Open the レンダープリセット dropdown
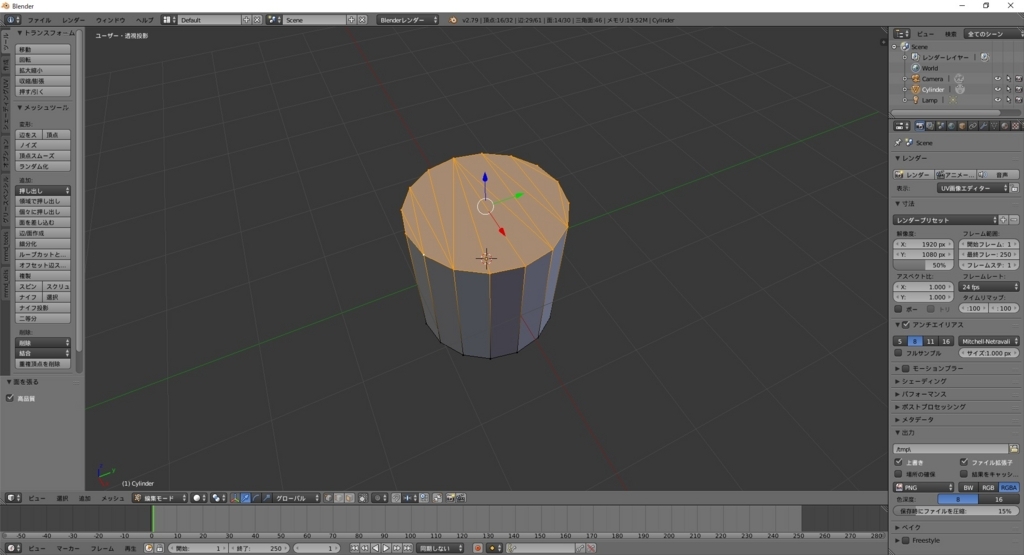Image resolution: width=1024 pixels, height=555 pixels. pyautogui.click(x=945, y=220)
